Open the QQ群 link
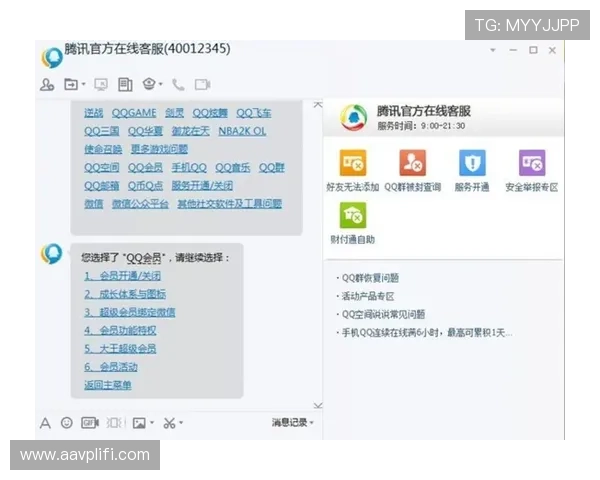600x480 pixels. [272, 167]
